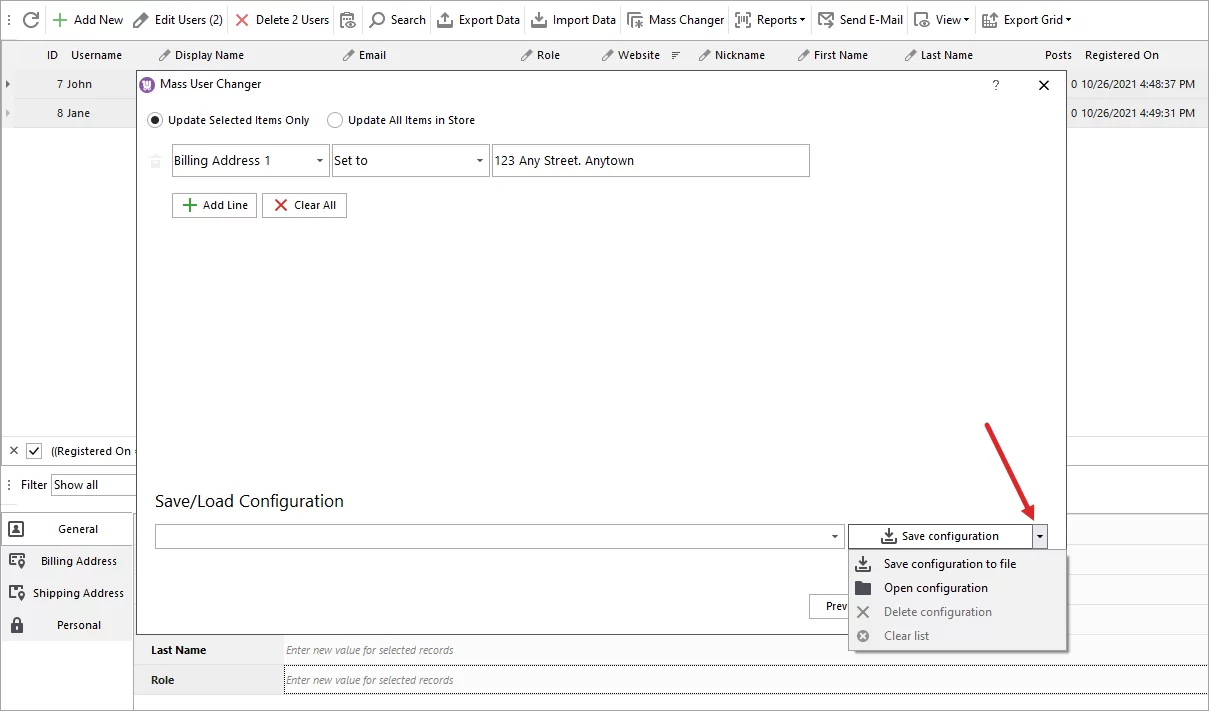This screenshot has height=711, width=1209.
Task: Select the Update All Items in Store option
Action: click(x=335, y=119)
